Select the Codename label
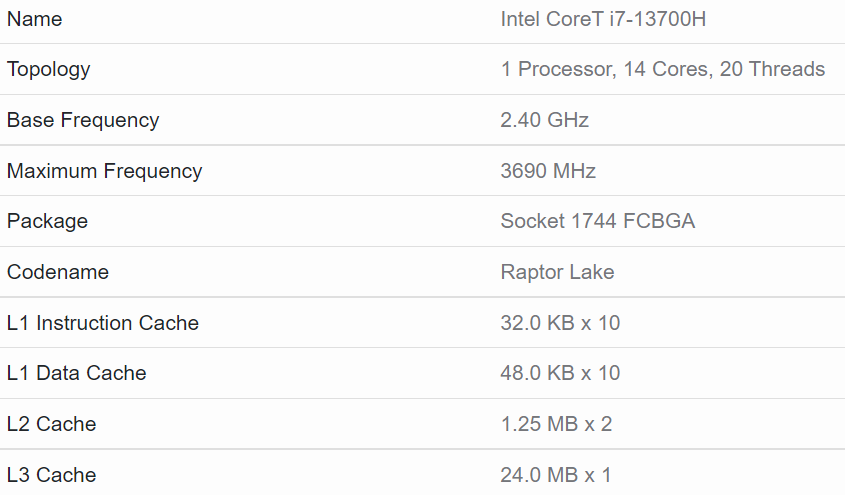 click(x=58, y=272)
